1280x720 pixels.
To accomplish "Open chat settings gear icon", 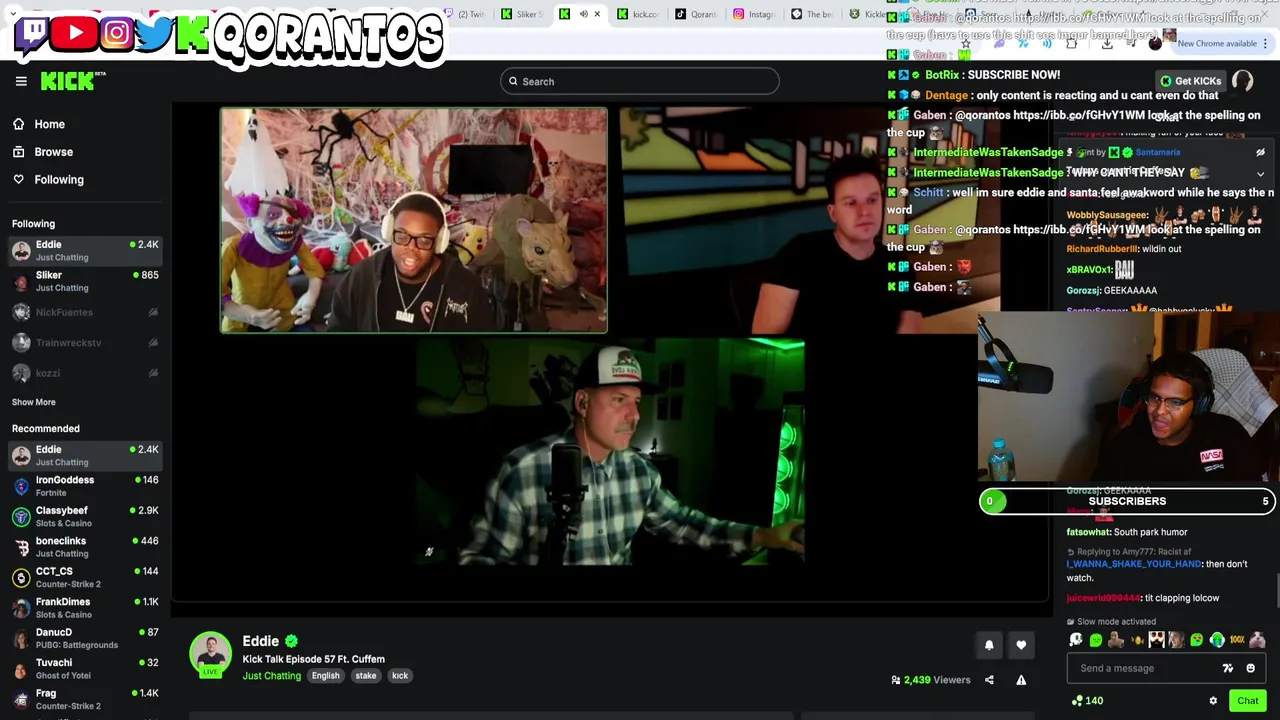I will [1213, 701].
